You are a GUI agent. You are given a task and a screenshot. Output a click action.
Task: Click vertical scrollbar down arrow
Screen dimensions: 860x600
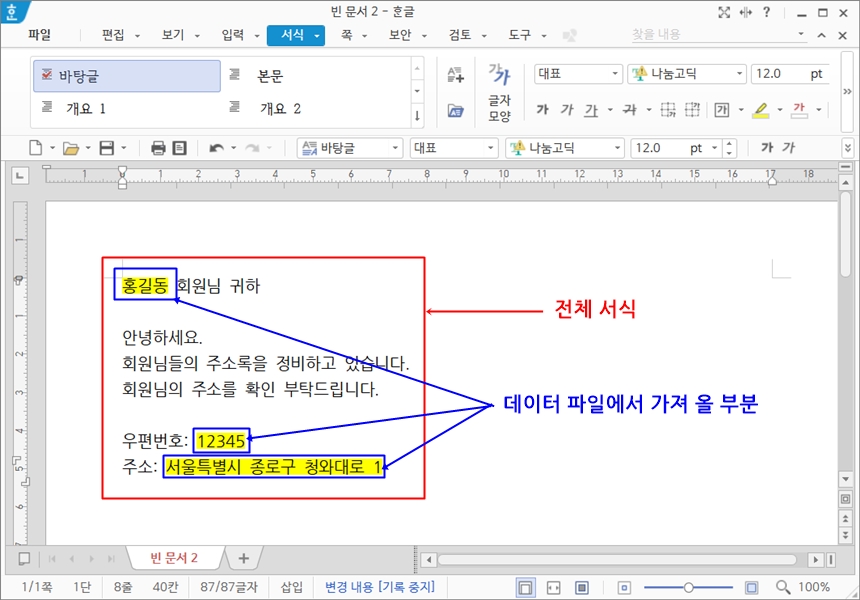pyautogui.click(x=845, y=479)
